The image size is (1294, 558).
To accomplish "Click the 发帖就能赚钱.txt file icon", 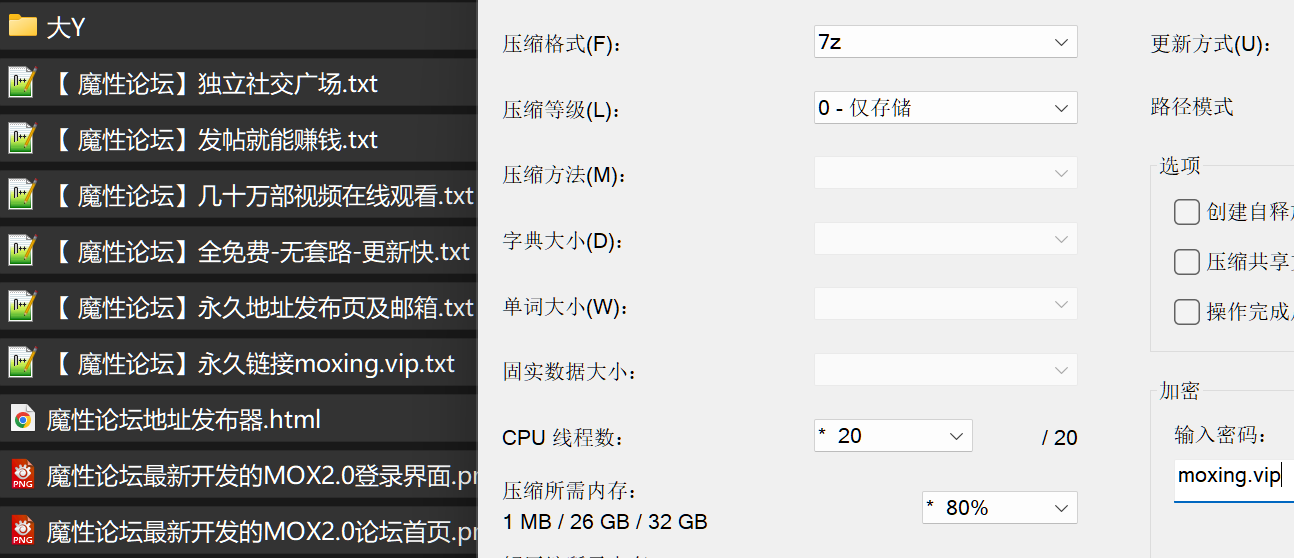I will tap(23, 138).
